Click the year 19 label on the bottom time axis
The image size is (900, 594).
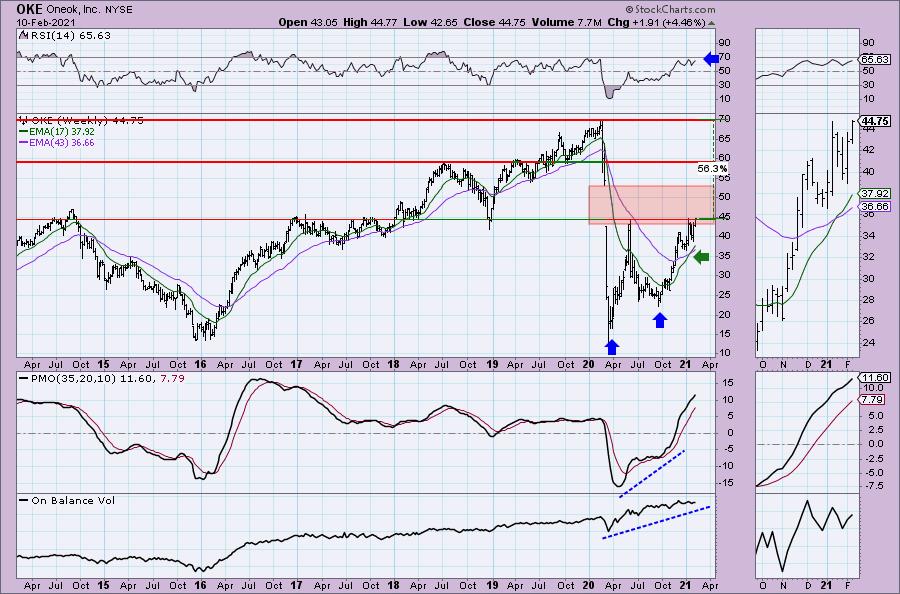492,585
